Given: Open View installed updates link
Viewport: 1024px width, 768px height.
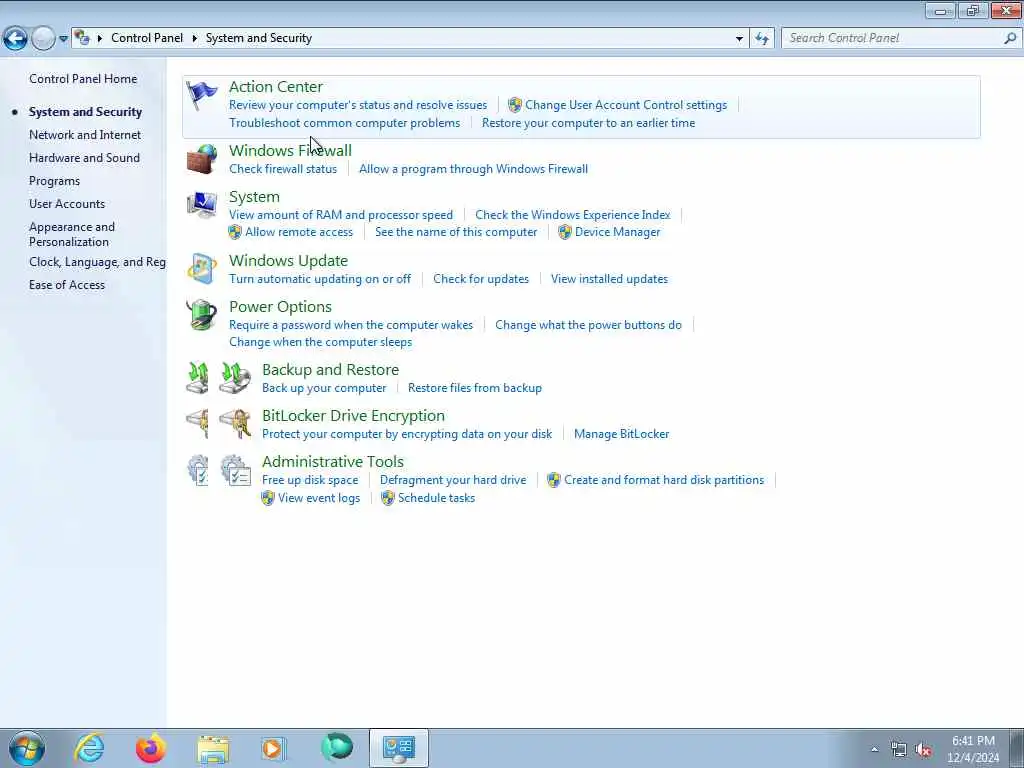Looking at the screenshot, I should [x=609, y=279].
